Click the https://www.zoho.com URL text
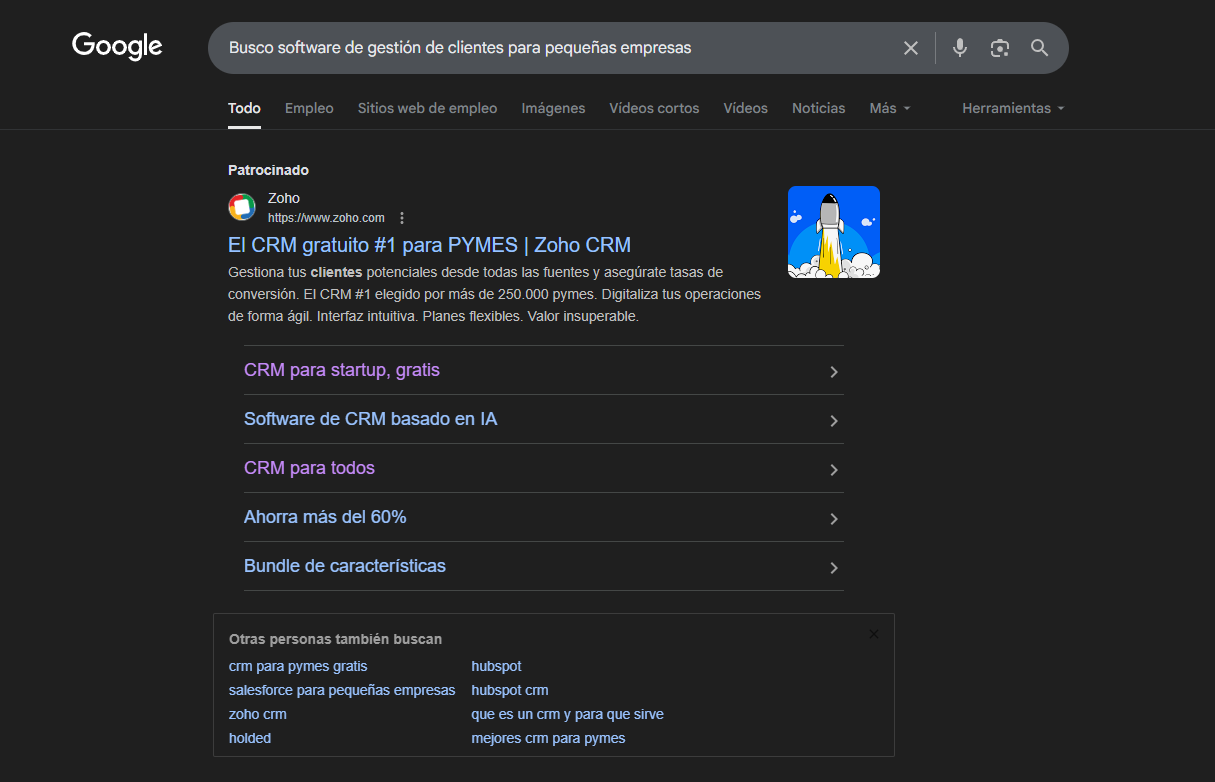The width and height of the screenshot is (1215, 782). pyautogui.click(x=326, y=218)
